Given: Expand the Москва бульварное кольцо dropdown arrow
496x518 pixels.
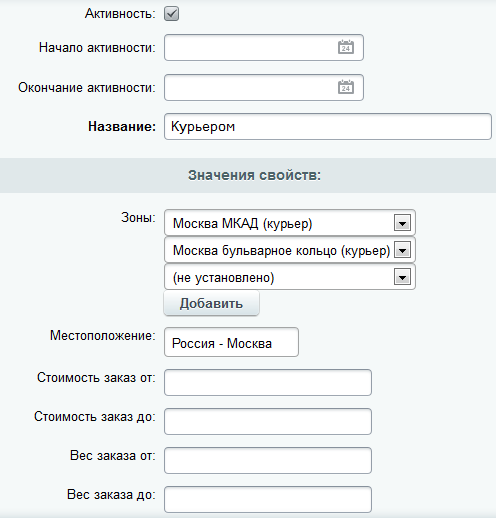Looking at the screenshot, I should click(x=402, y=250).
